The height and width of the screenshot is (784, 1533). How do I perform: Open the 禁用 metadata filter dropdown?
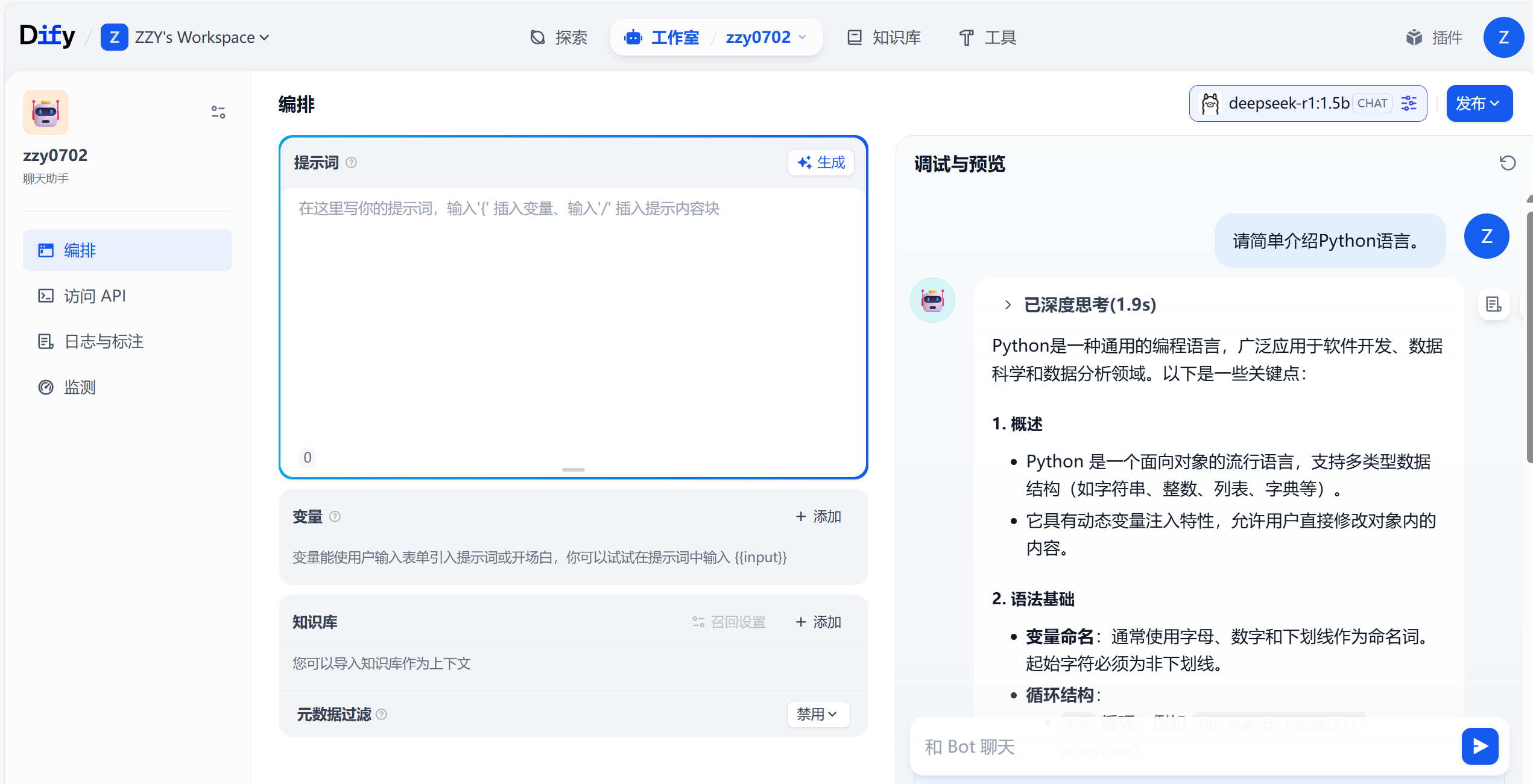click(818, 714)
